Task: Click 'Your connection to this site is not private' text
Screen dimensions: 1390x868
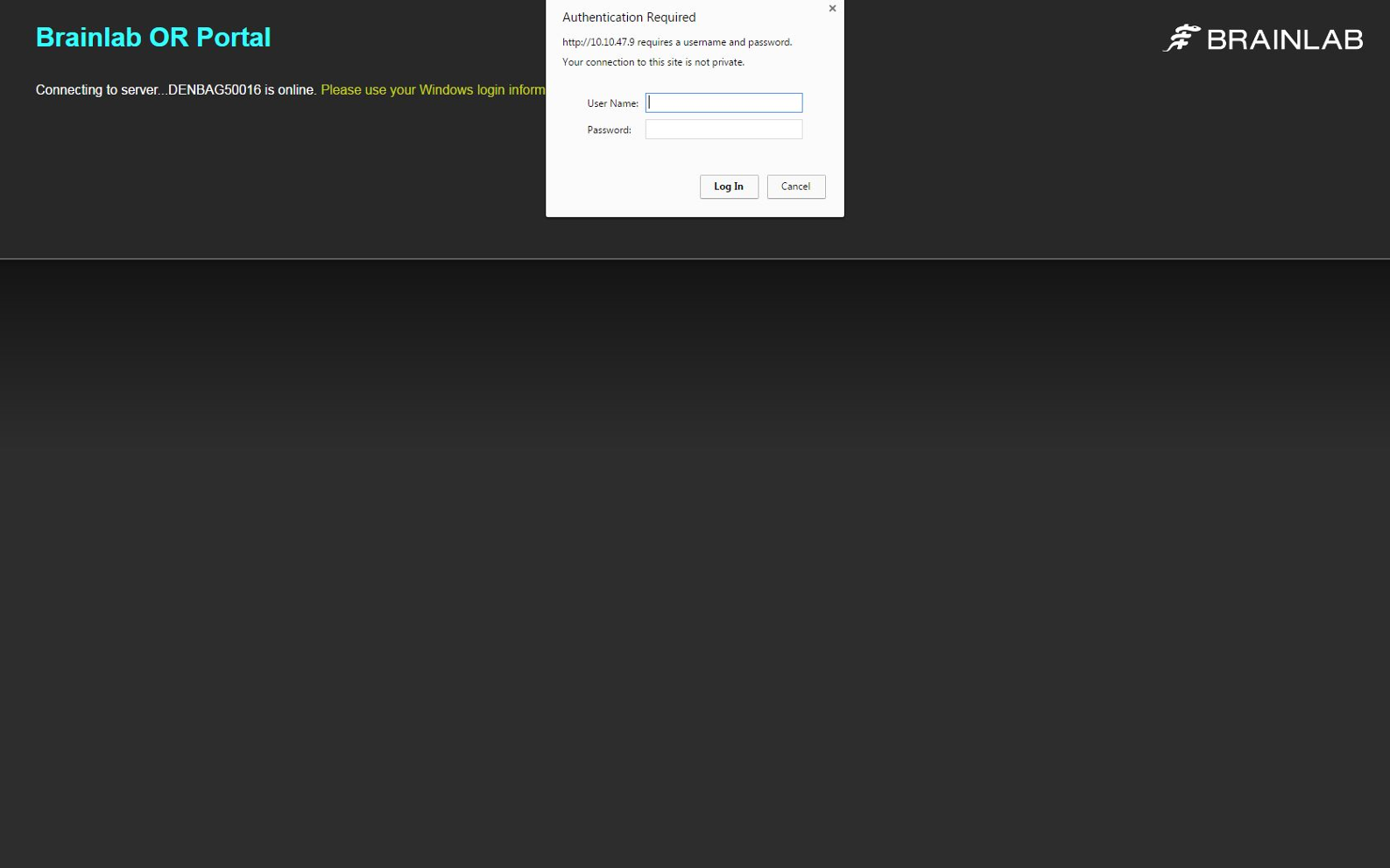Action: point(653,62)
